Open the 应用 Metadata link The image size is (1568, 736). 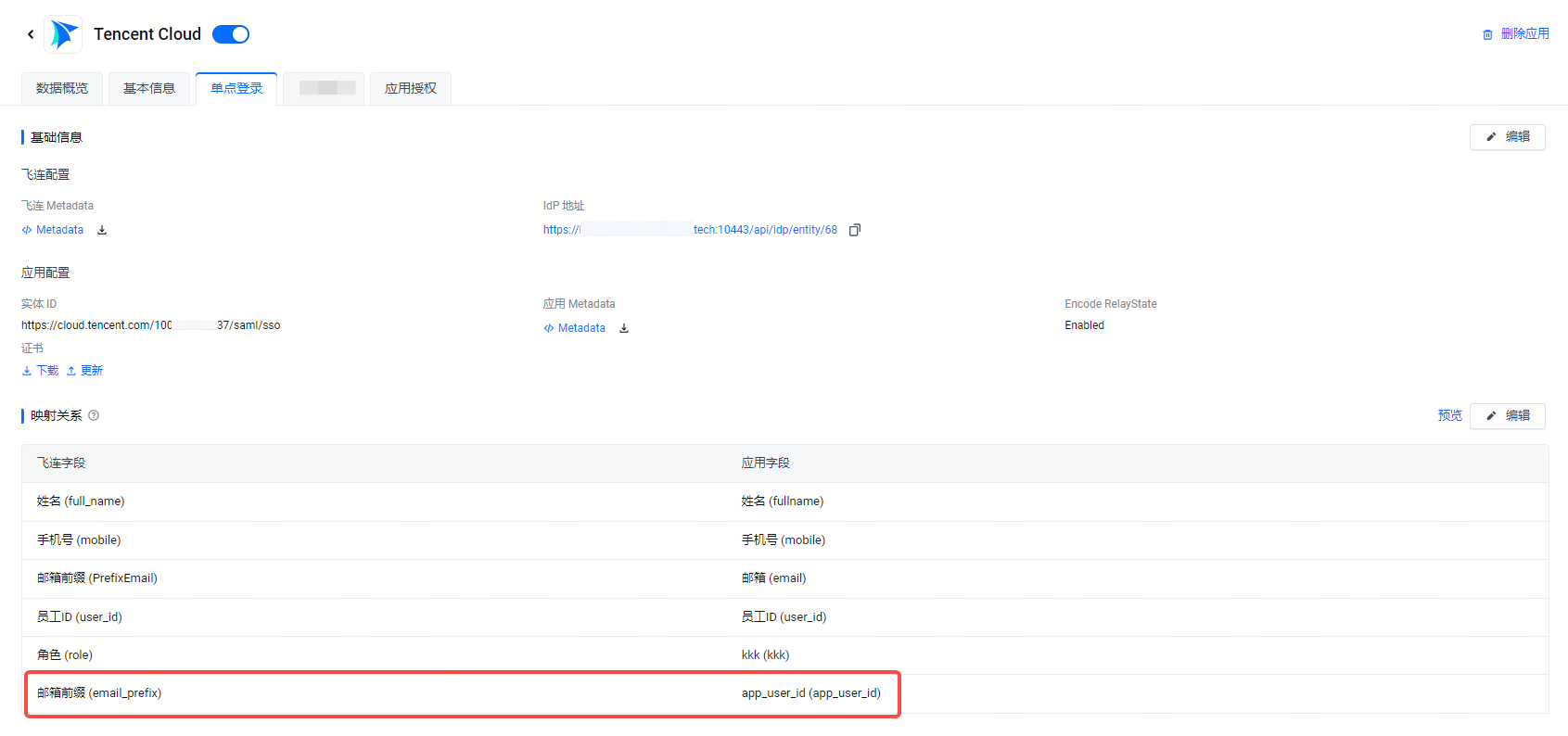[581, 328]
